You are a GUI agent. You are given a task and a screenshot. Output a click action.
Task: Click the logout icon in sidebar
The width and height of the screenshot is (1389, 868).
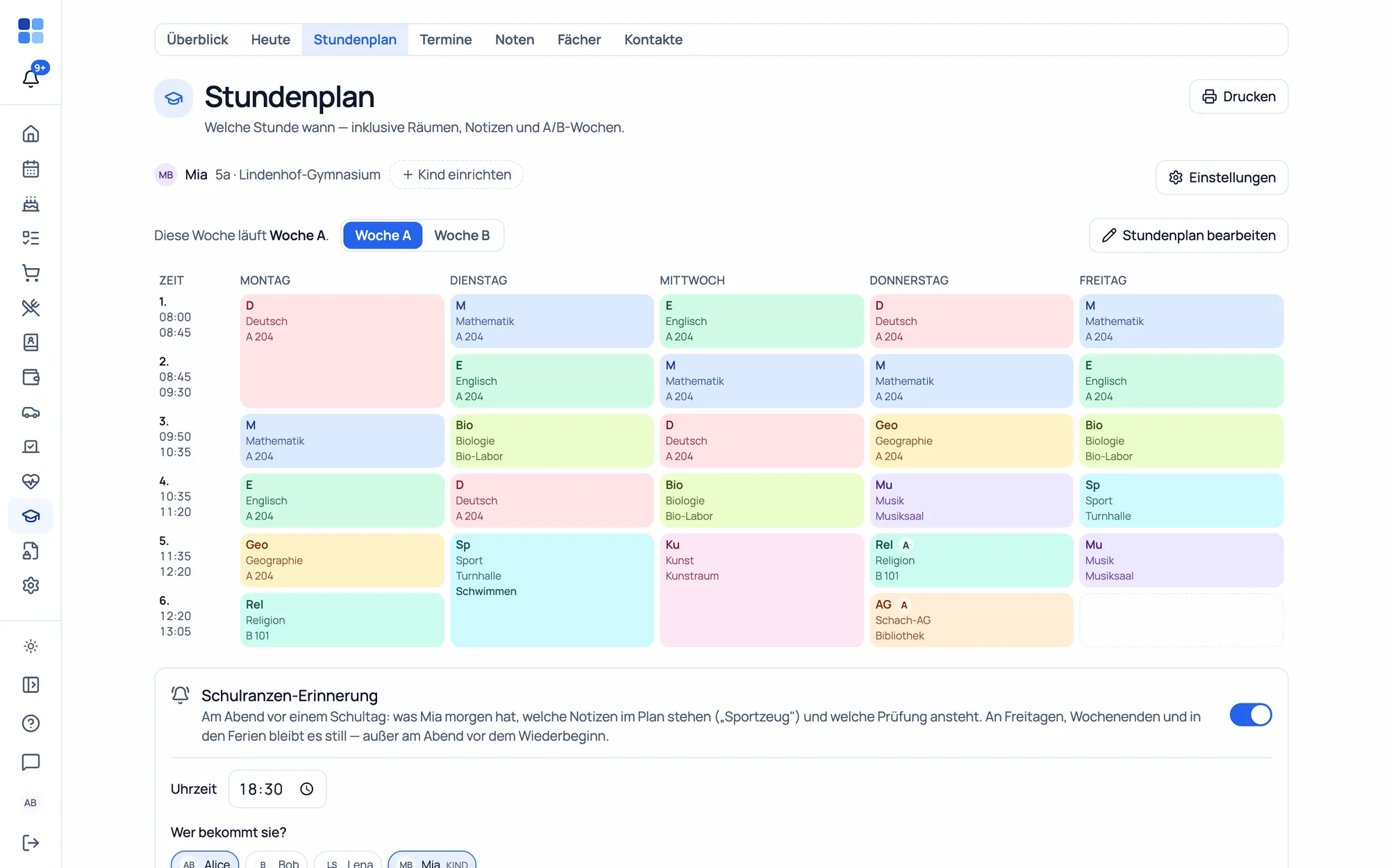(31, 843)
